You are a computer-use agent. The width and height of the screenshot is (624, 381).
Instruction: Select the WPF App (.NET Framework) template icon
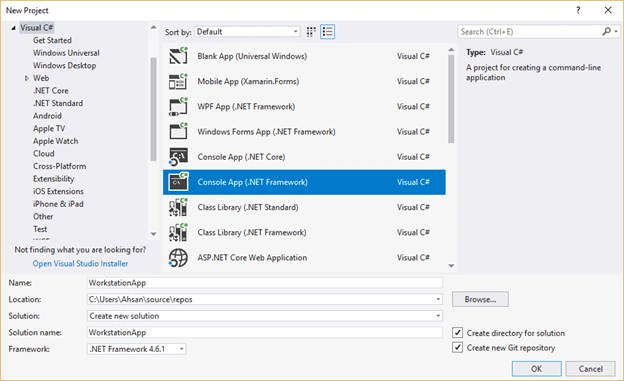coord(178,107)
